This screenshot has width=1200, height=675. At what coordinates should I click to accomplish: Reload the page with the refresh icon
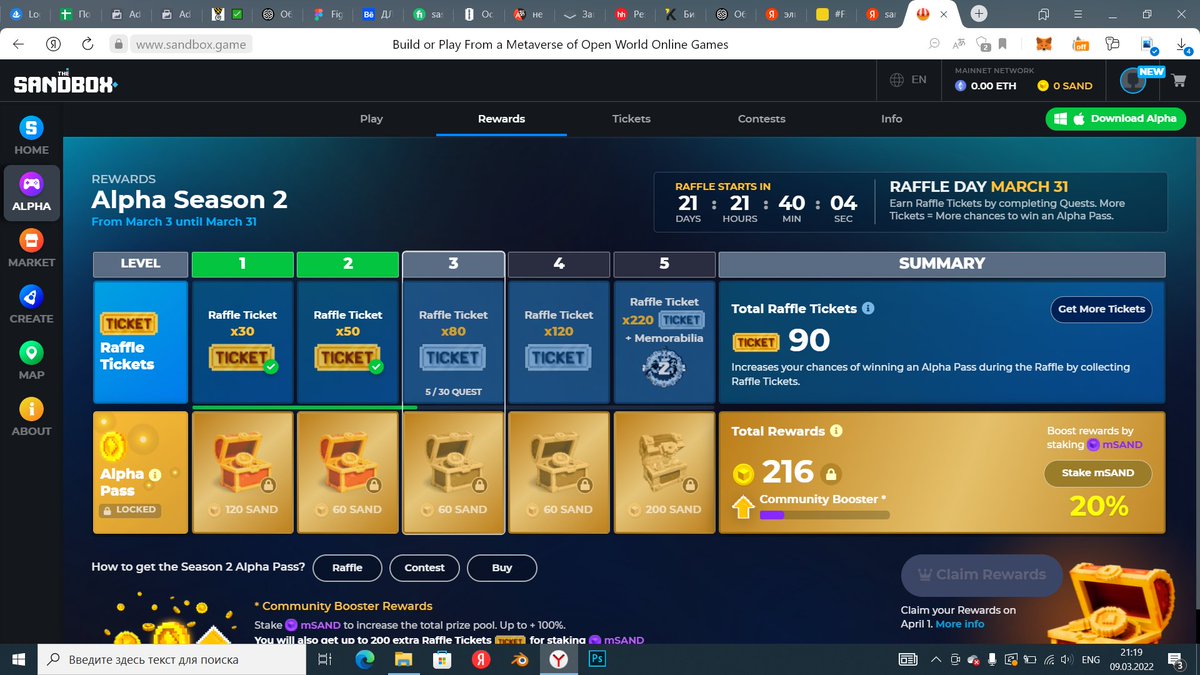88,44
